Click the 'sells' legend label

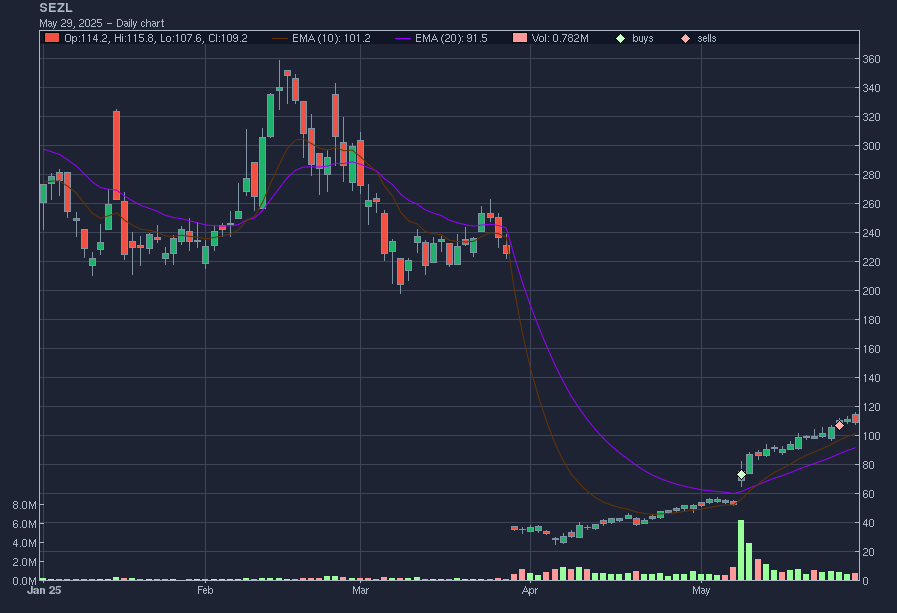[707, 38]
